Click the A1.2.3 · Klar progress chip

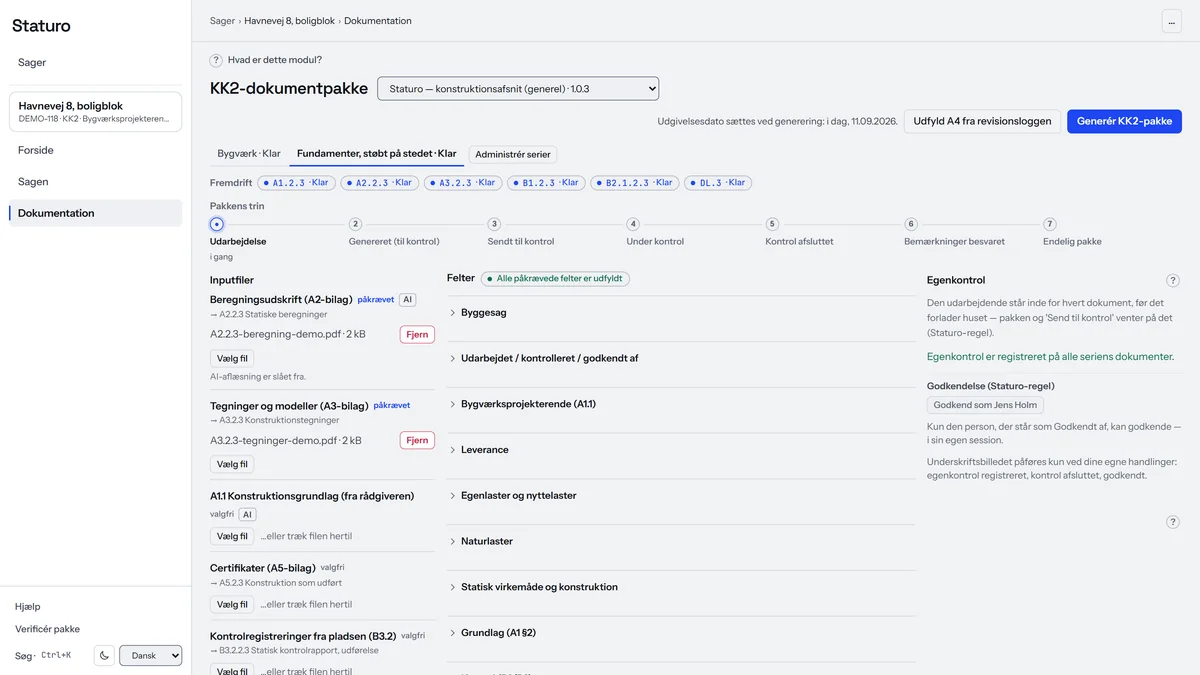click(296, 183)
